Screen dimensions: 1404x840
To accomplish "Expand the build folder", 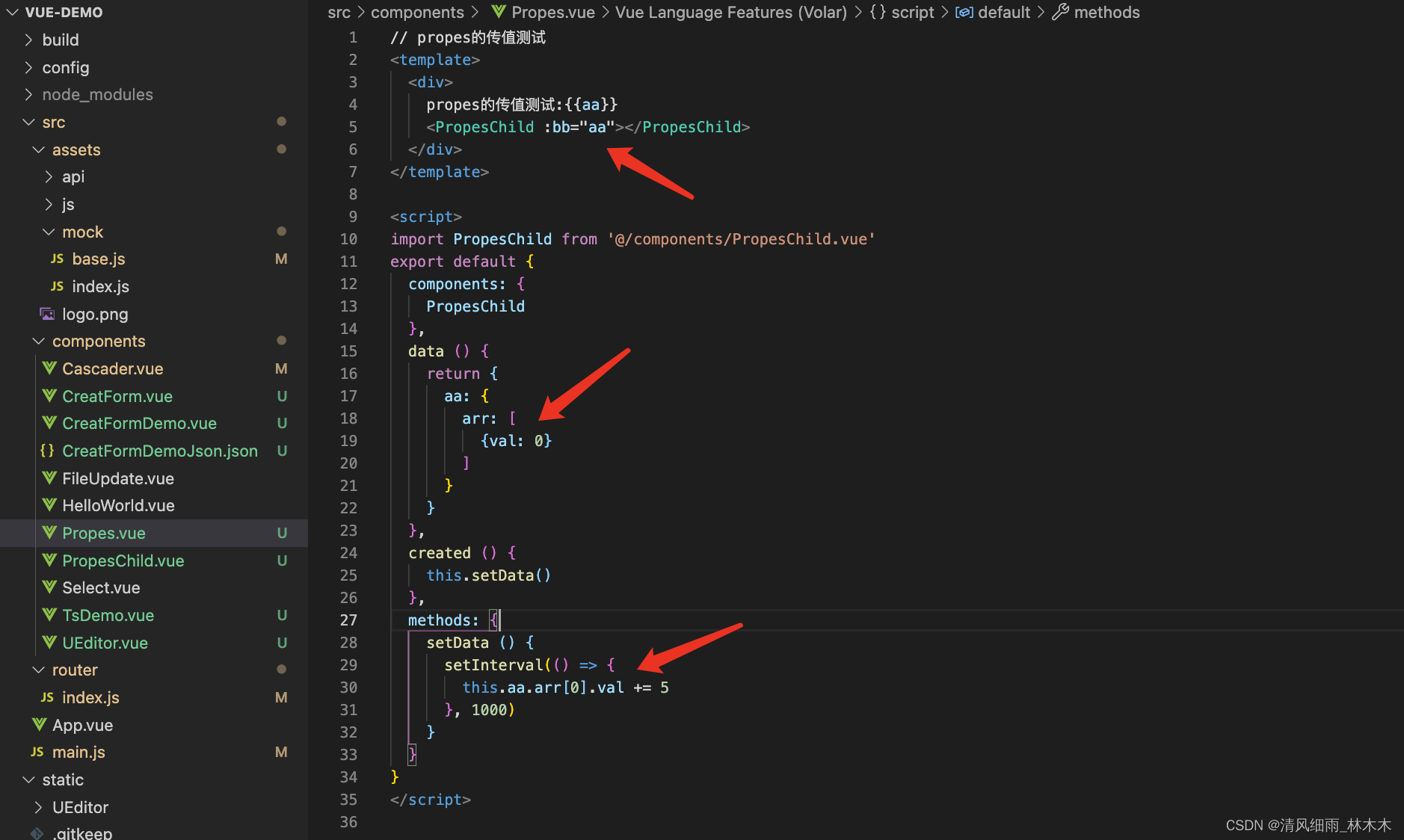I will (28, 40).
